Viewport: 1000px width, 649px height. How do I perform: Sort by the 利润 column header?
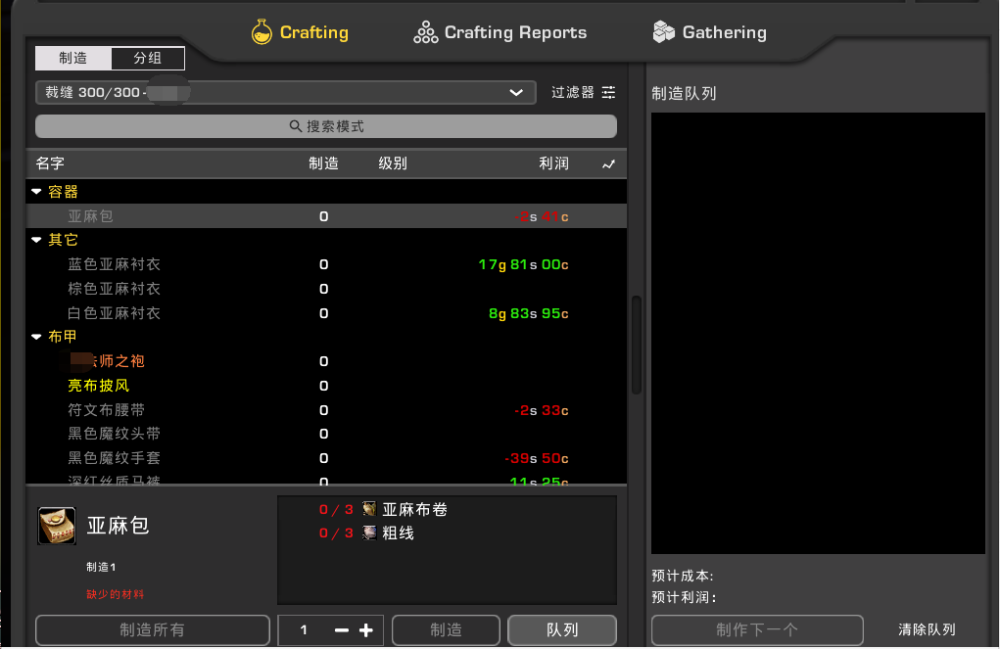pos(554,164)
